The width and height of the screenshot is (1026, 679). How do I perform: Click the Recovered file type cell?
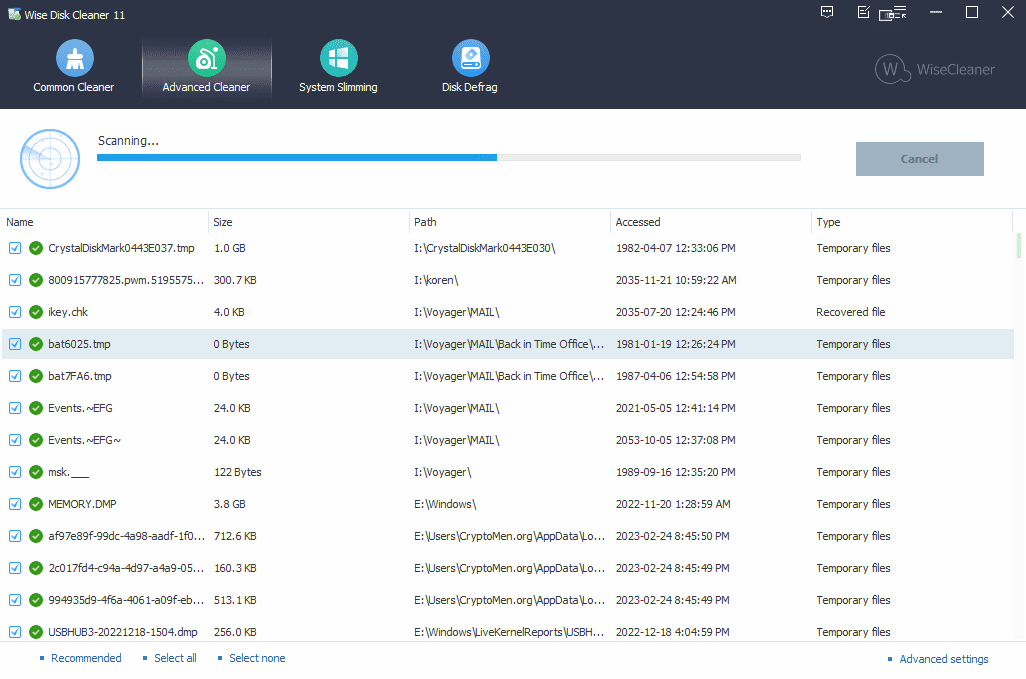851,313
